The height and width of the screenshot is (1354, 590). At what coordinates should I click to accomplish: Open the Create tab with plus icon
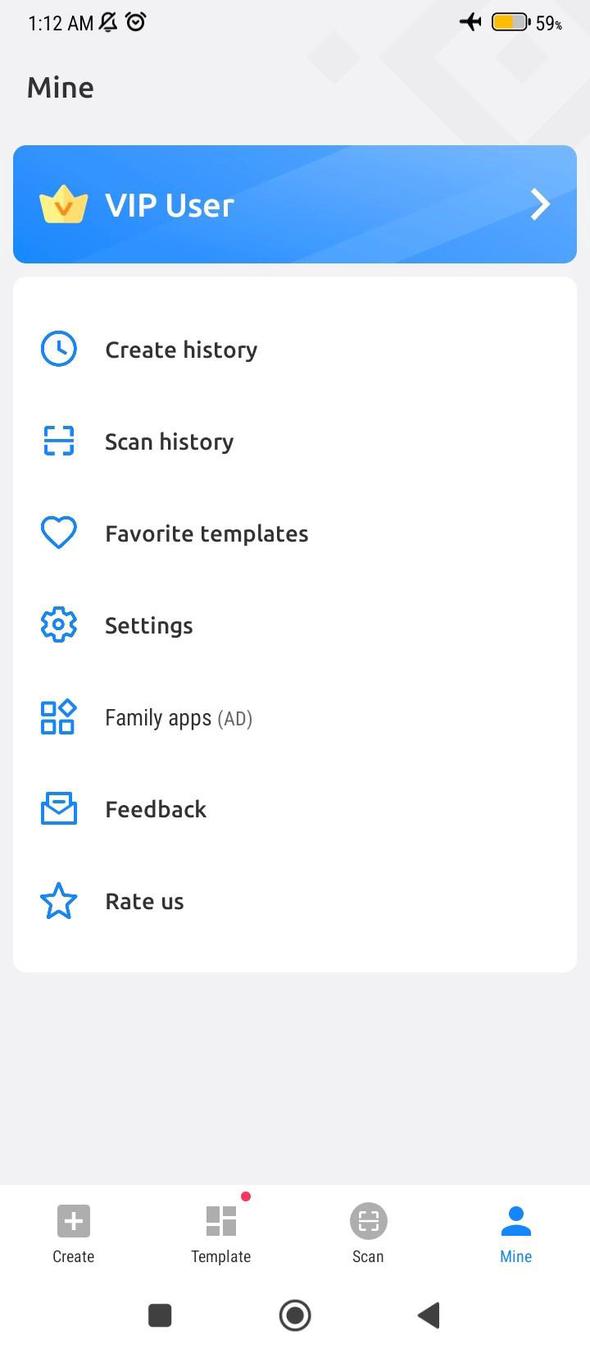[x=73, y=1230]
